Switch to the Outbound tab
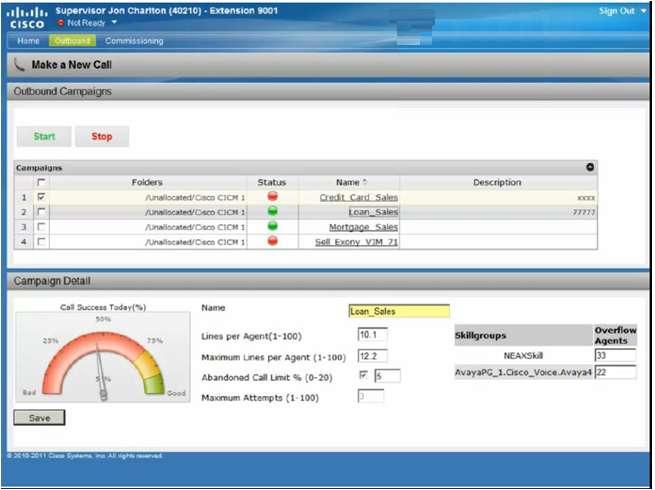Image resolution: width=655 pixels, height=490 pixels. pos(72,41)
